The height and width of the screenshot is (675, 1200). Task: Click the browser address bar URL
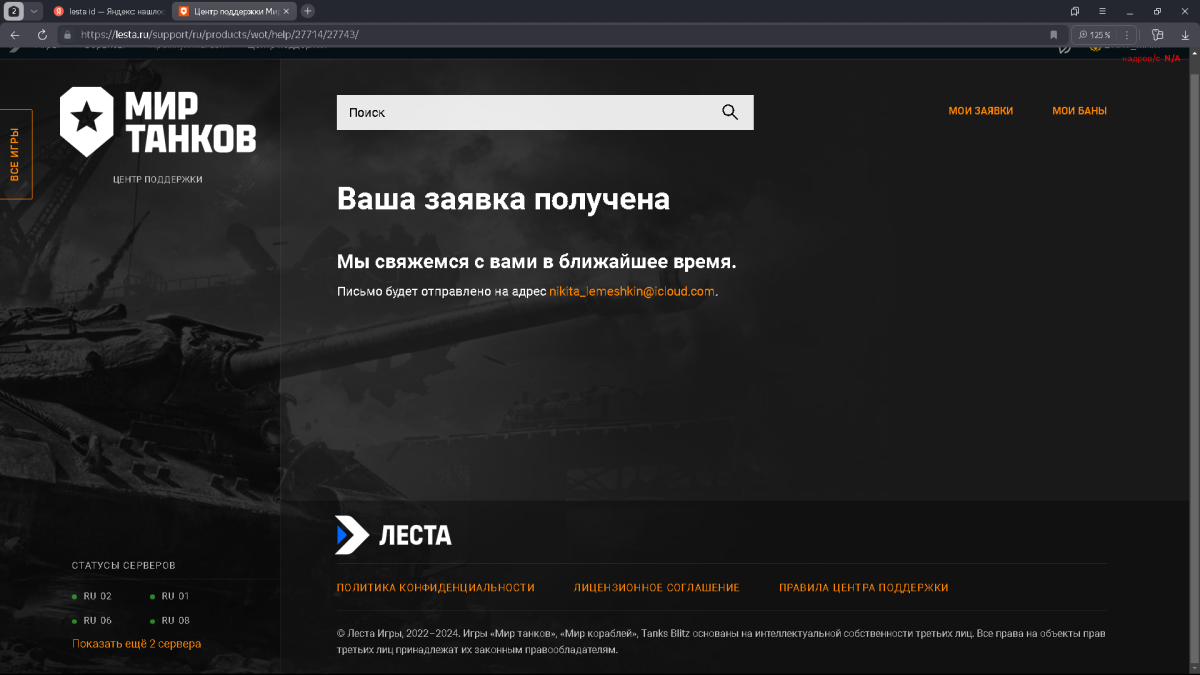point(220,34)
